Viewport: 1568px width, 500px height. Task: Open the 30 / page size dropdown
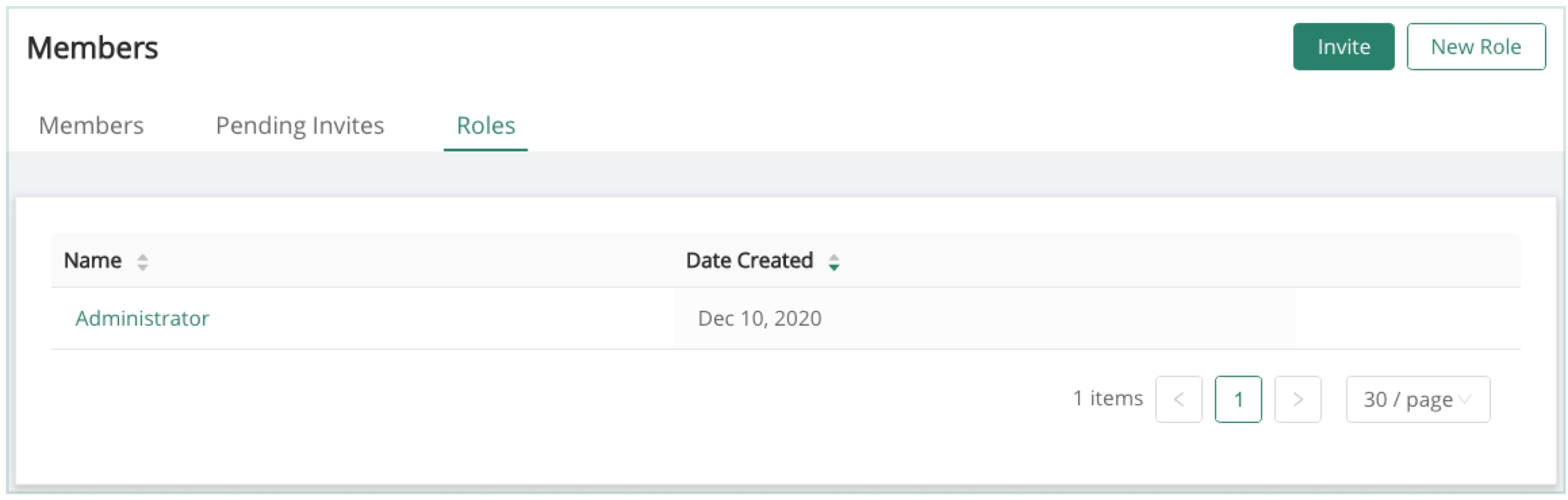point(1407,399)
